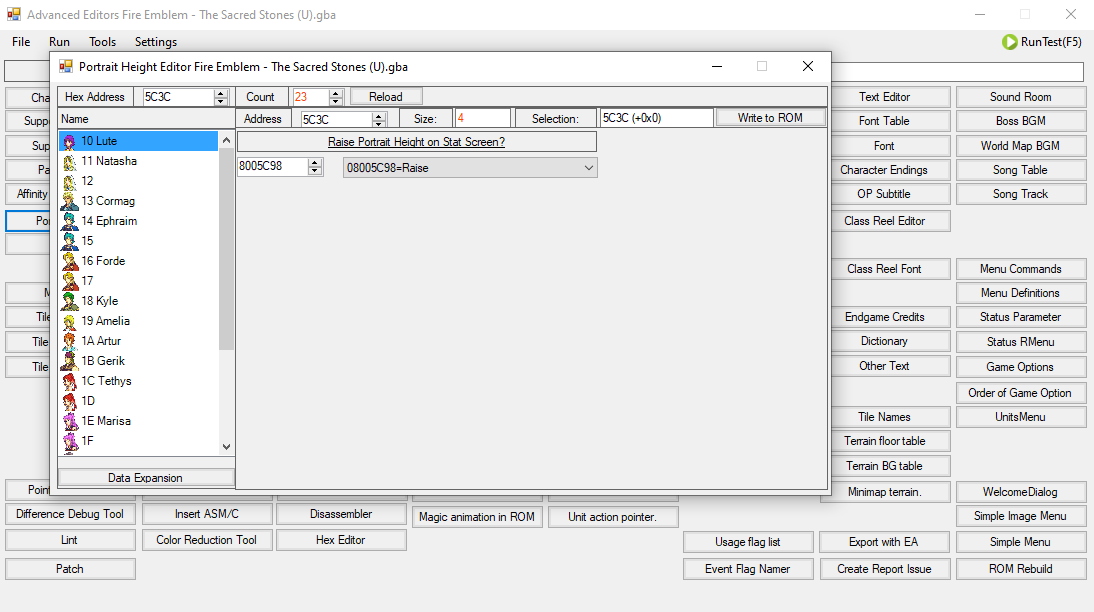The image size is (1094, 612).
Task: Select list row 18 Kyle
Action: coord(139,301)
